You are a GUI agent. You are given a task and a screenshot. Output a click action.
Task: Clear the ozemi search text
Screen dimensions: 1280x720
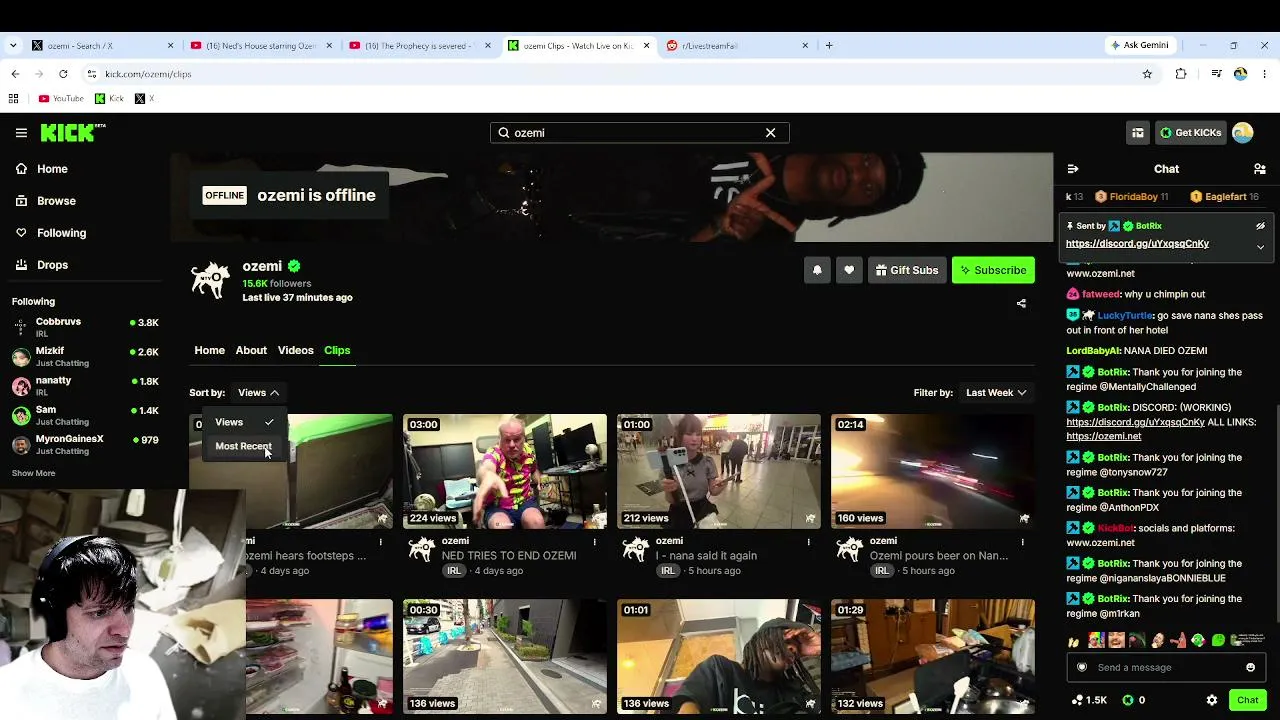[770, 132]
